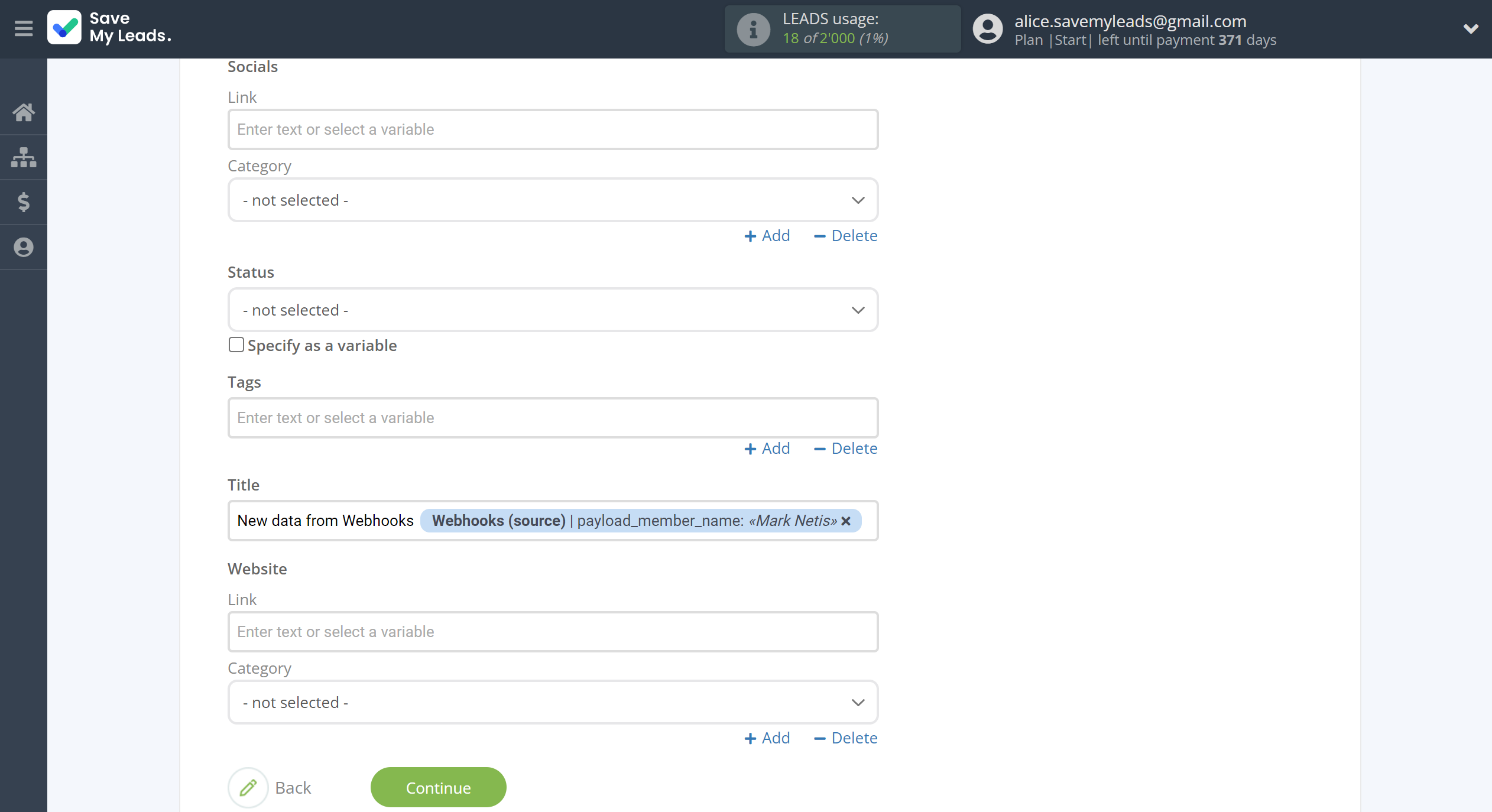Open the connections sitemap sidebar icon

pos(24,157)
